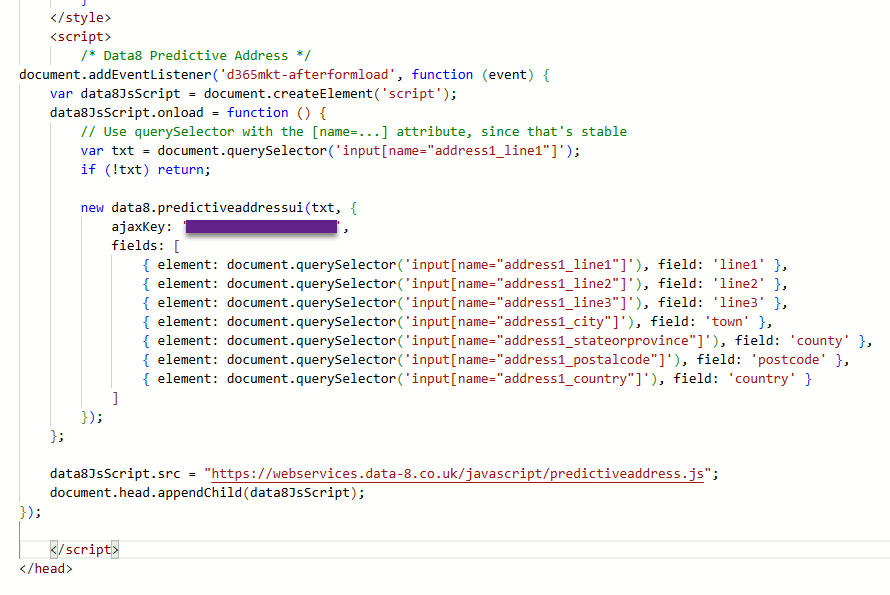The image size is (890, 595).
Task: Click the closing </head> tag
Action: click(x=45, y=568)
